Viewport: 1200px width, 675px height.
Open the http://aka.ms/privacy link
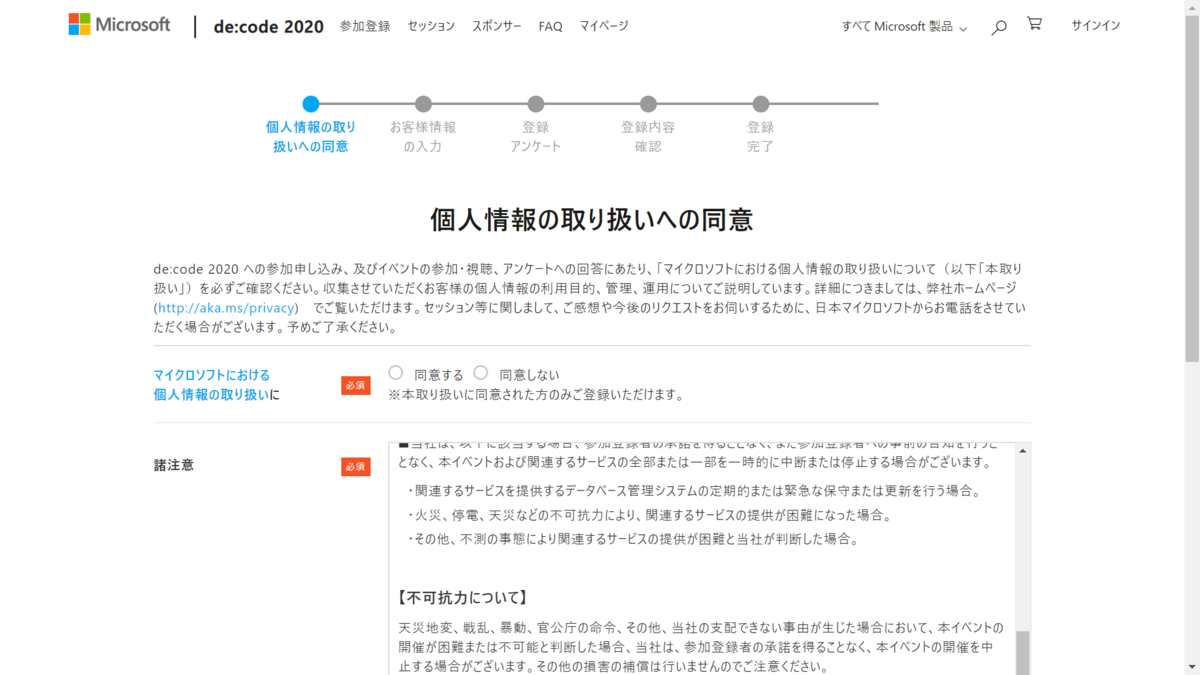tap(227, 308)
